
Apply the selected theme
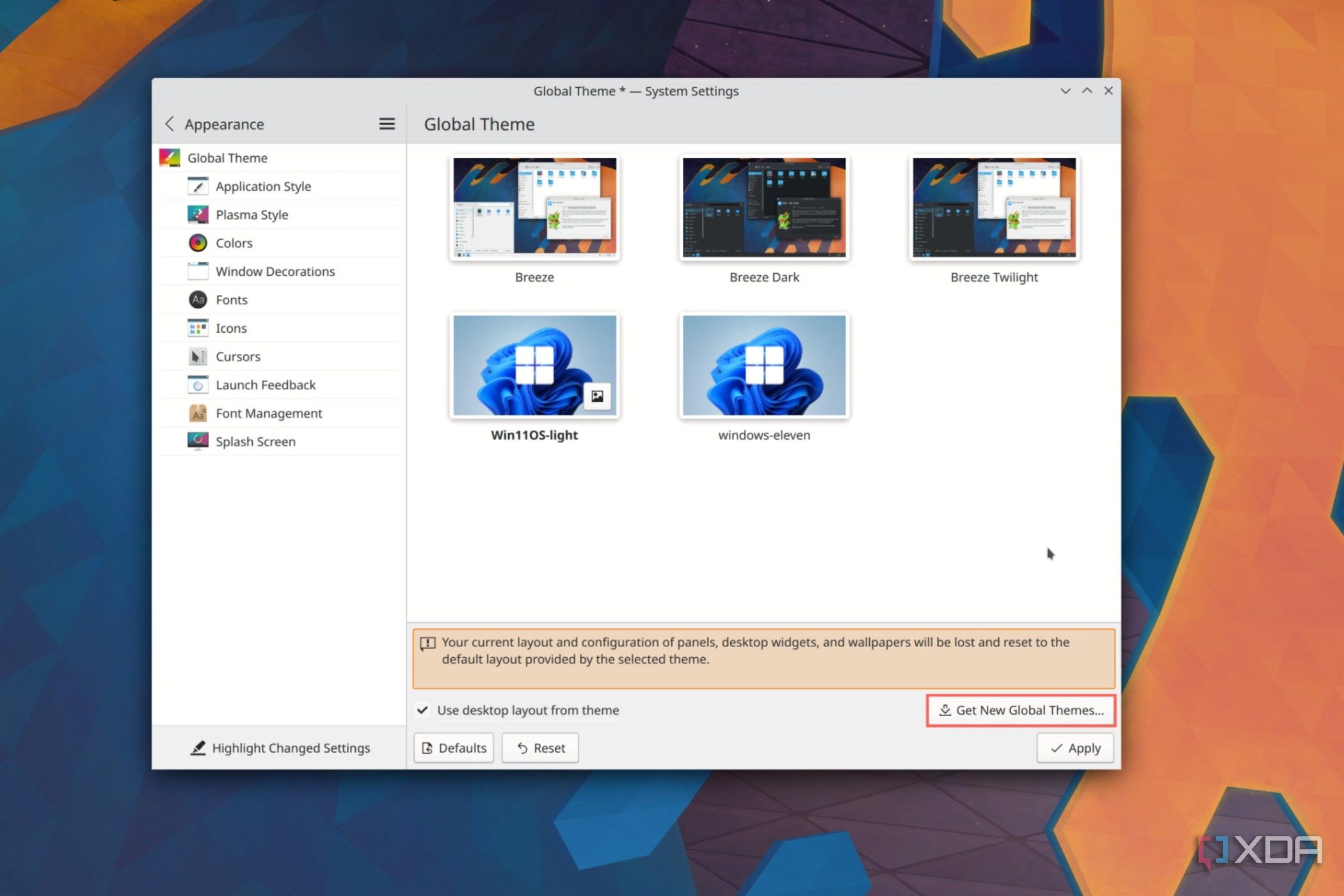(1075, 748)
